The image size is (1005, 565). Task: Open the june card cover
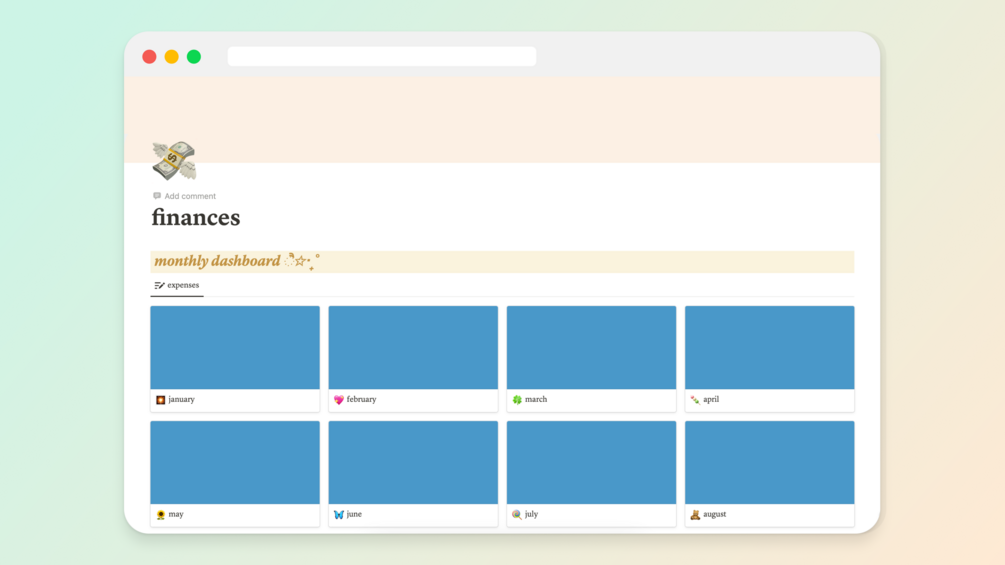pyautogui.click(x=413, y=463)
